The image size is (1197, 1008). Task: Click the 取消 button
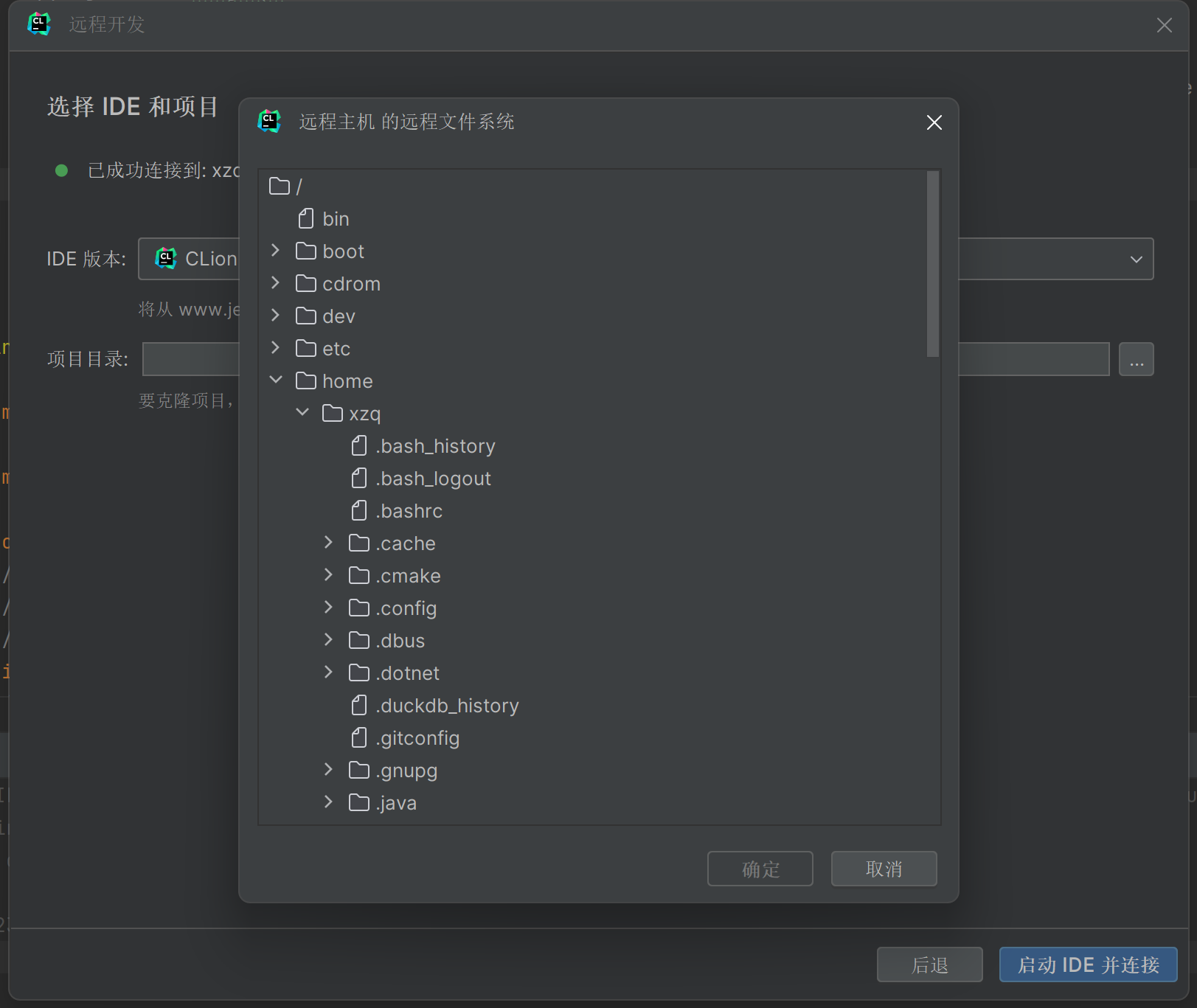884,869
